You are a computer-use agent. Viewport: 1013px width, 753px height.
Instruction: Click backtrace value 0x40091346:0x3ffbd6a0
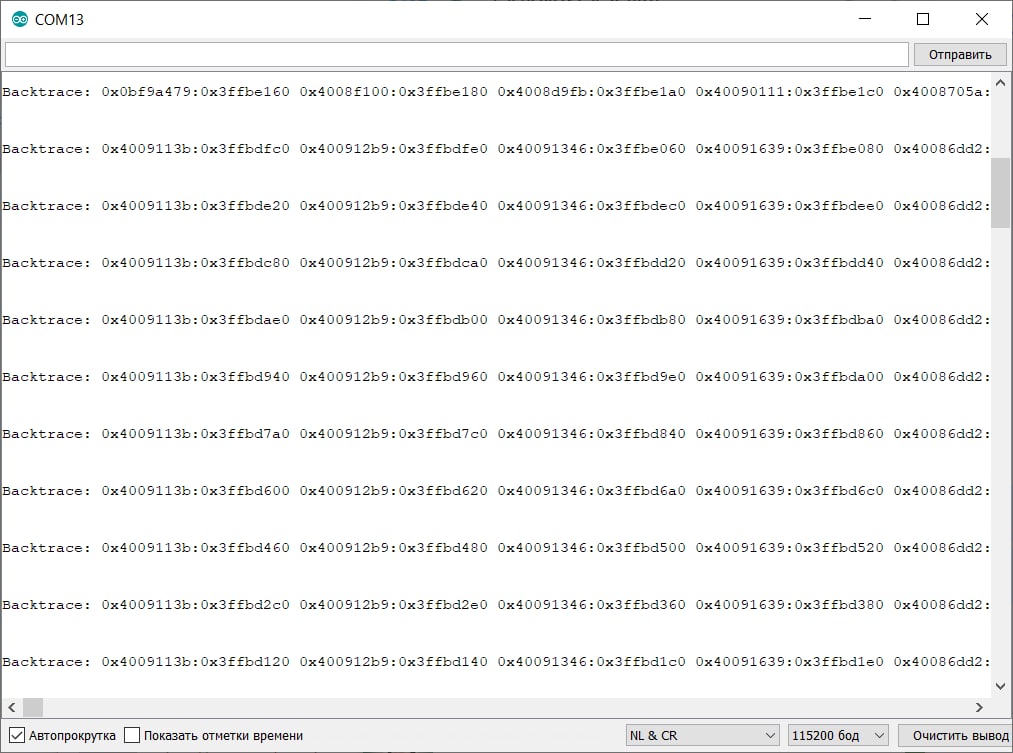pos(591,491)
